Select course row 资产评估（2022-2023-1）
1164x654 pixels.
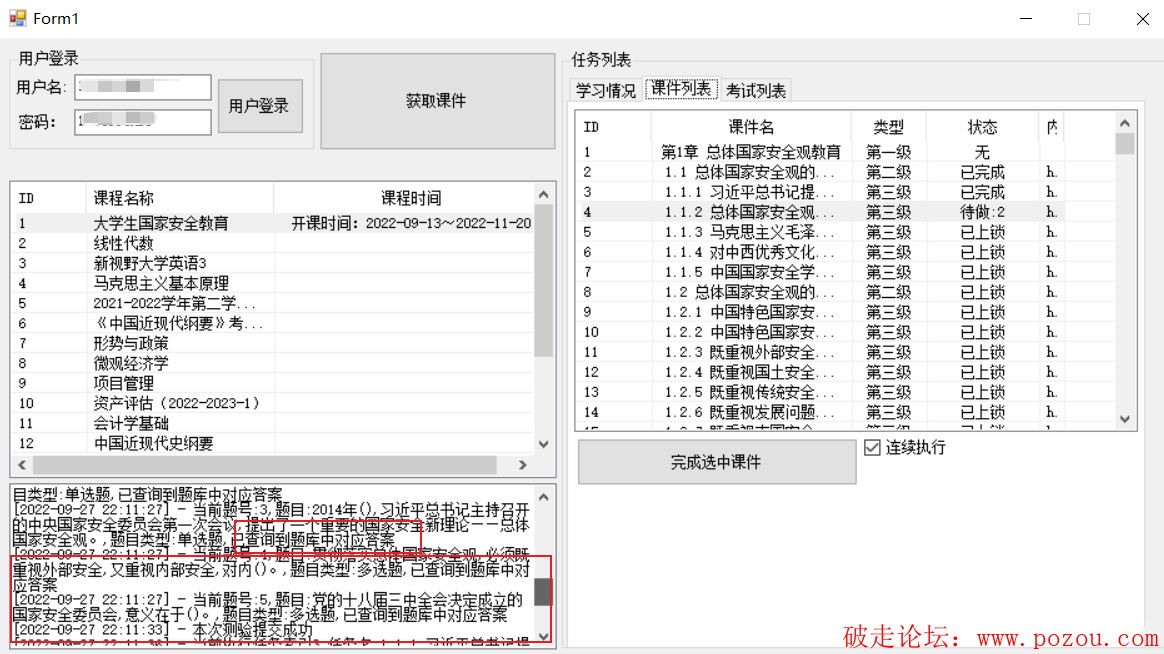coord(274,403)
